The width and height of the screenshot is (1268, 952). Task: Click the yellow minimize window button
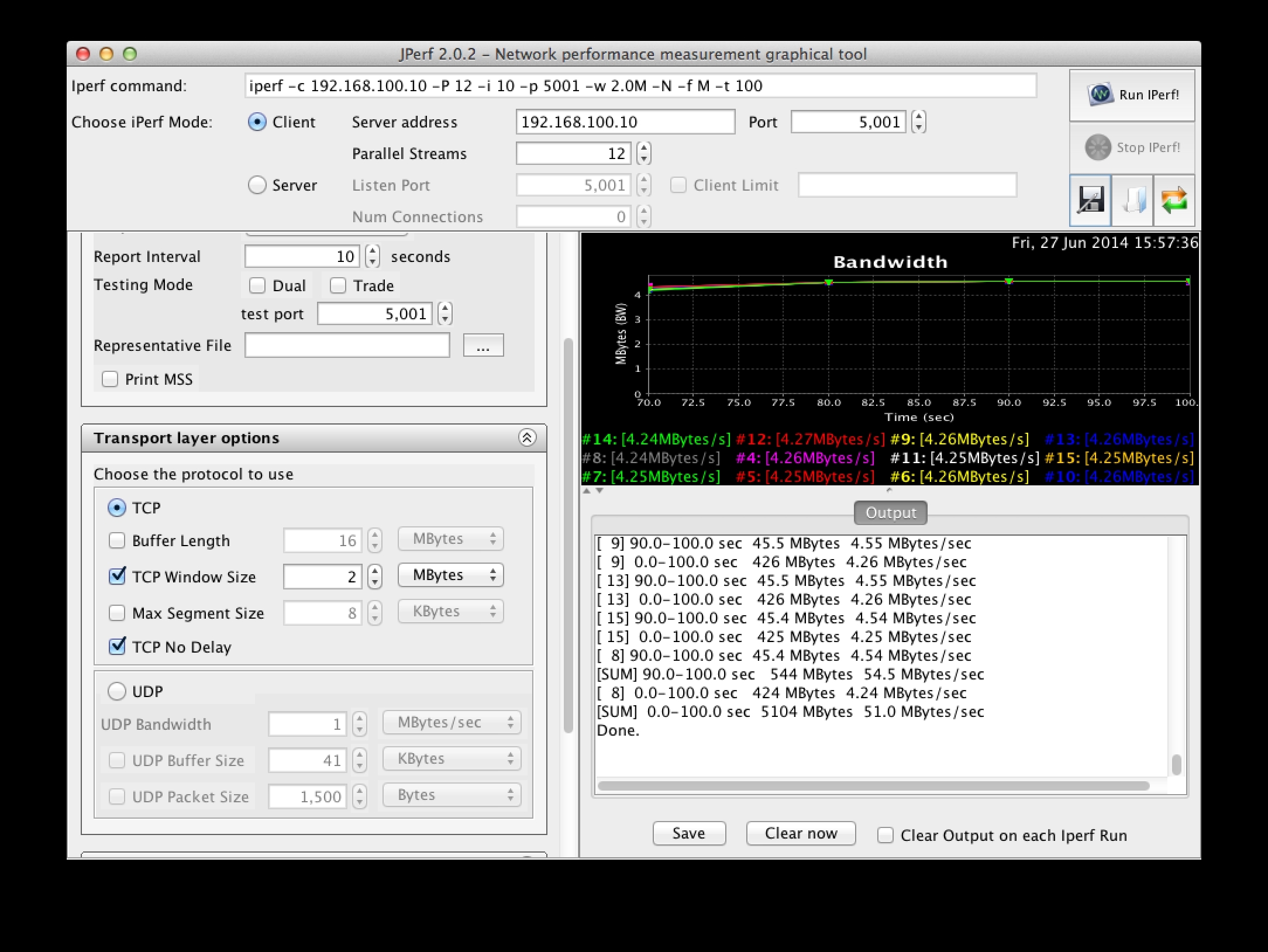(106, 54)
